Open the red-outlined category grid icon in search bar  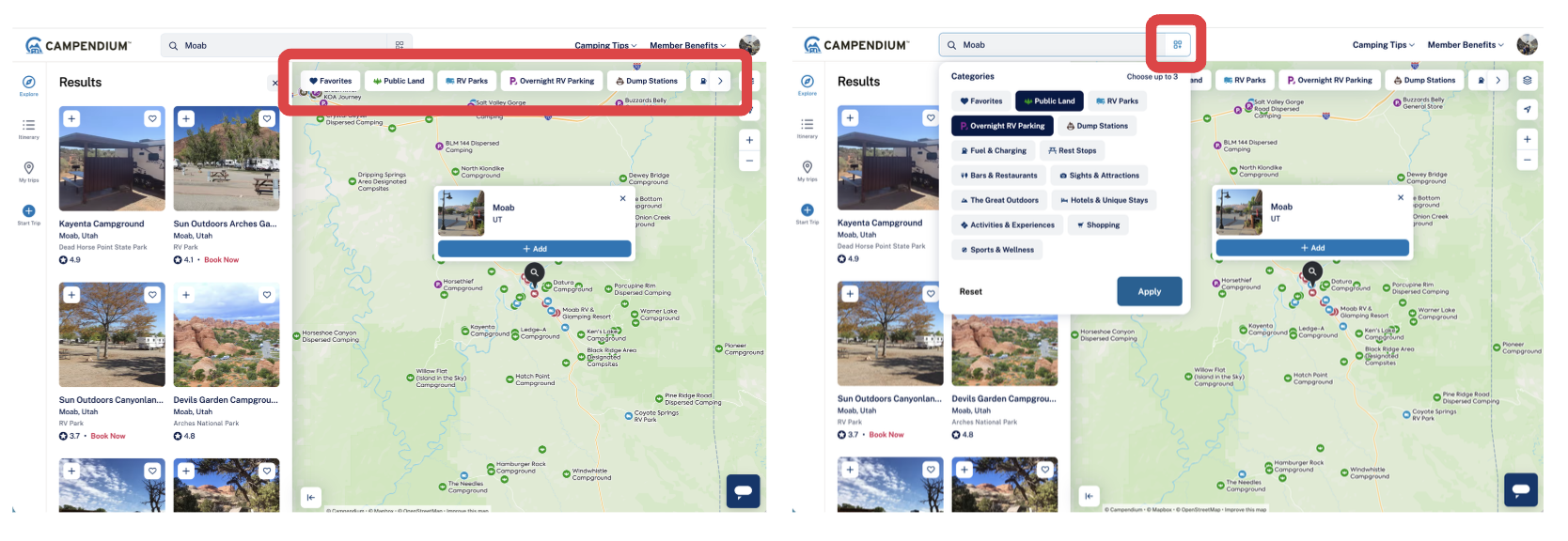coord(1177,44)
